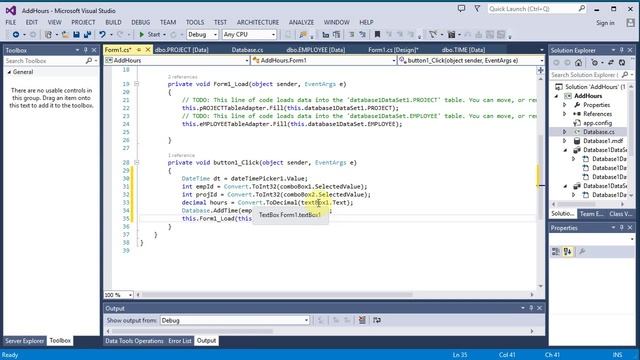Screen dimensions: 640x360
Task: Pin the Toolbox panel with pushpin icon
Action: (86, 50)
